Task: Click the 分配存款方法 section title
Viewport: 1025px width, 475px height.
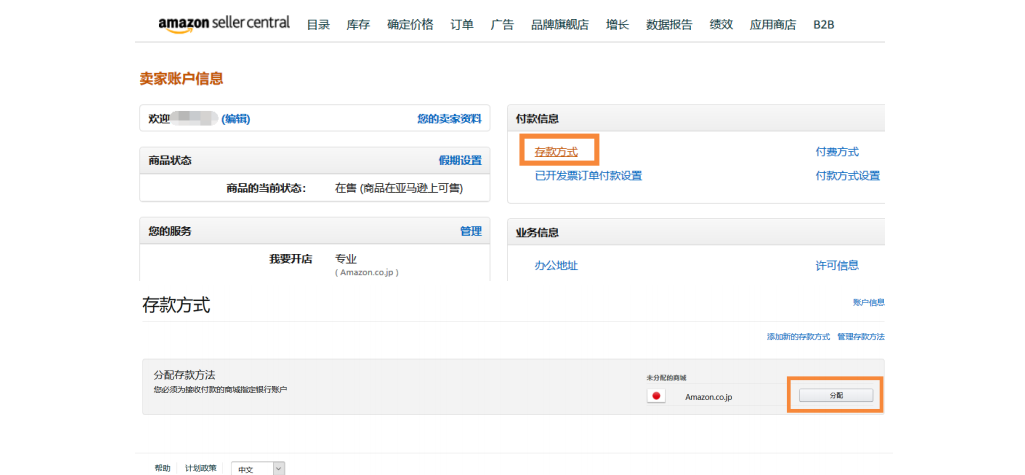Action: click(x=184, y=375)
